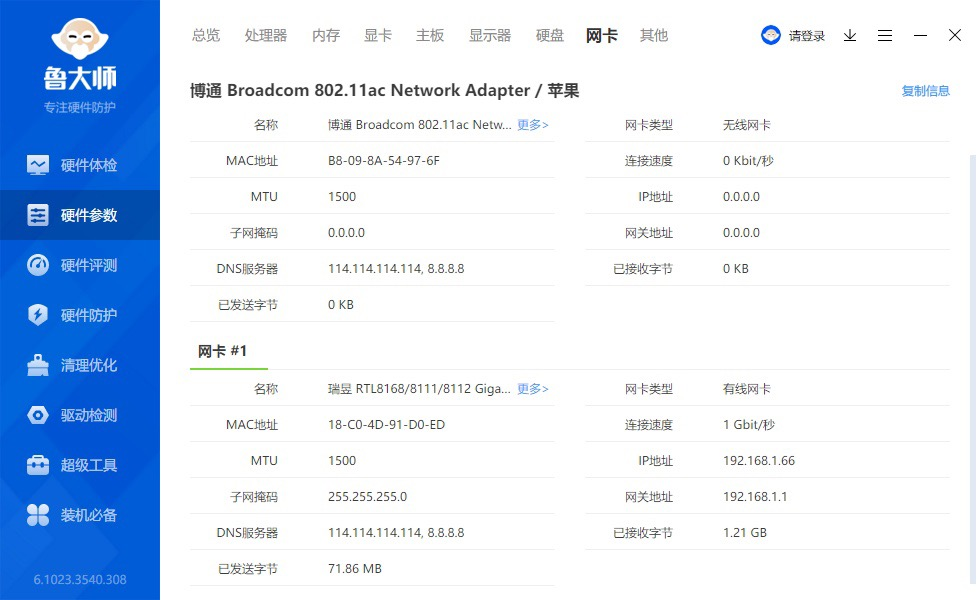Image resolution: width=980 pixels, height=600 pixels.
Task: Select the 网卡 #1 section tab
Action: click(x=222, y=351)
